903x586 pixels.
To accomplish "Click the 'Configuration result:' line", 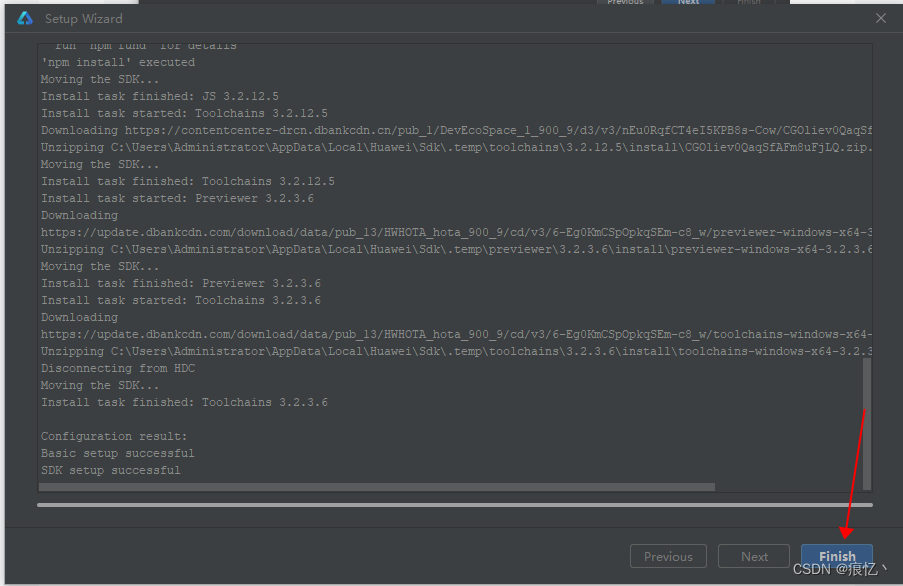I will pyautogui.click(x=114, y=436).
